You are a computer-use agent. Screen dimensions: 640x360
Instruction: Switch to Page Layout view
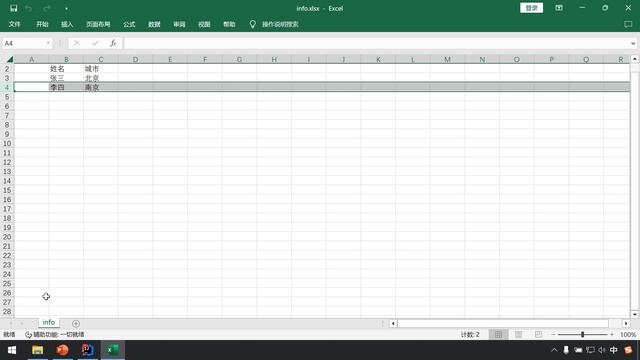[x=518, y=335]
